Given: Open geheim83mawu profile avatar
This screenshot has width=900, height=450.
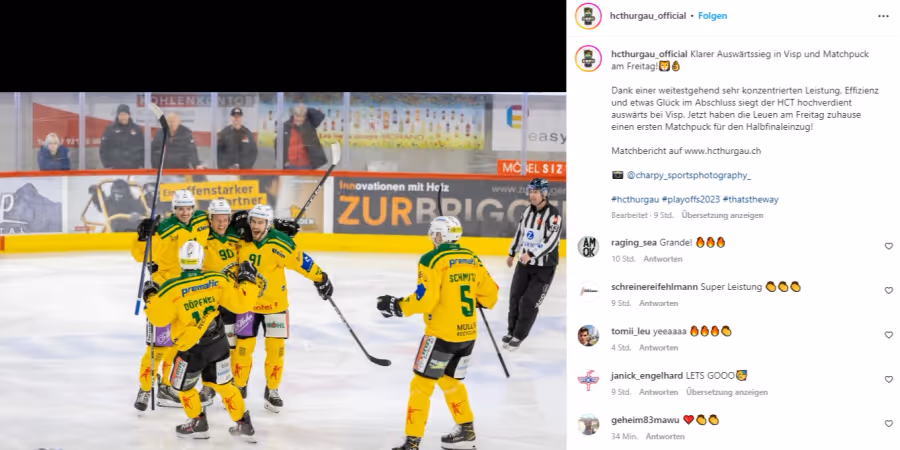Looking at the screenshot, I should [588, 424].
